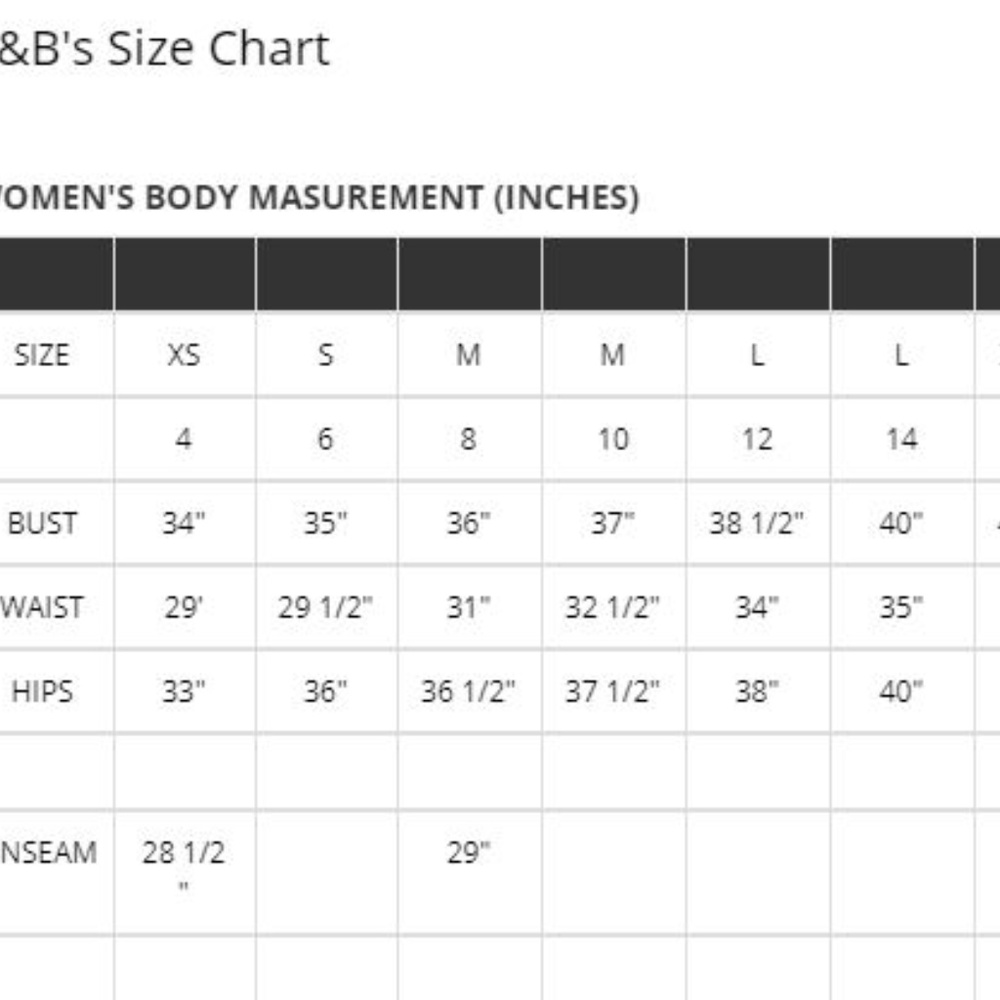This screenshot has width=1000, height=1000.
Task: Click the 37" bust measurement
Action: [612, 523]
